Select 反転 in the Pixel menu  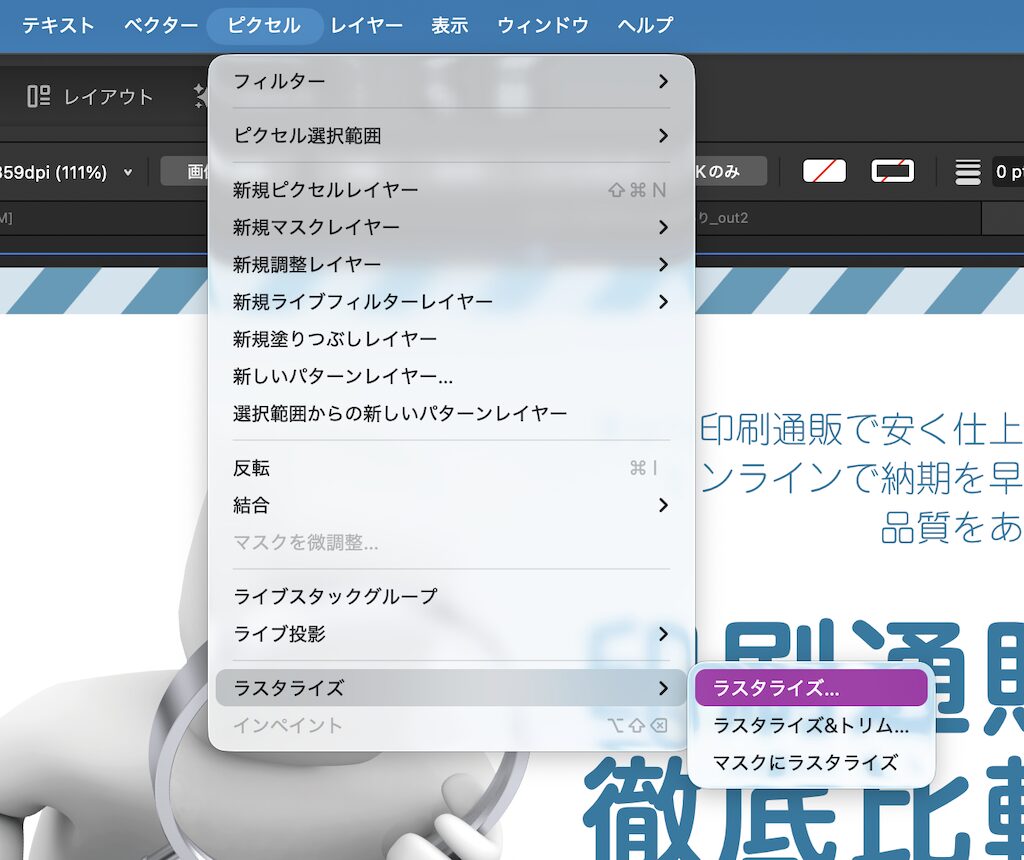[451, 468]
